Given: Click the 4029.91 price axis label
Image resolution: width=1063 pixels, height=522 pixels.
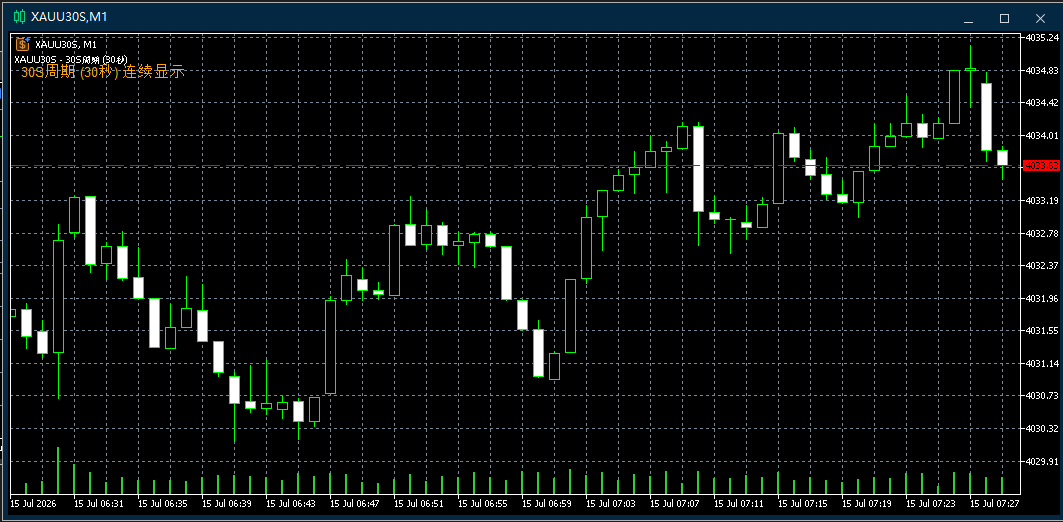Looking at the screenshot, I should [x=1042, y=462].
